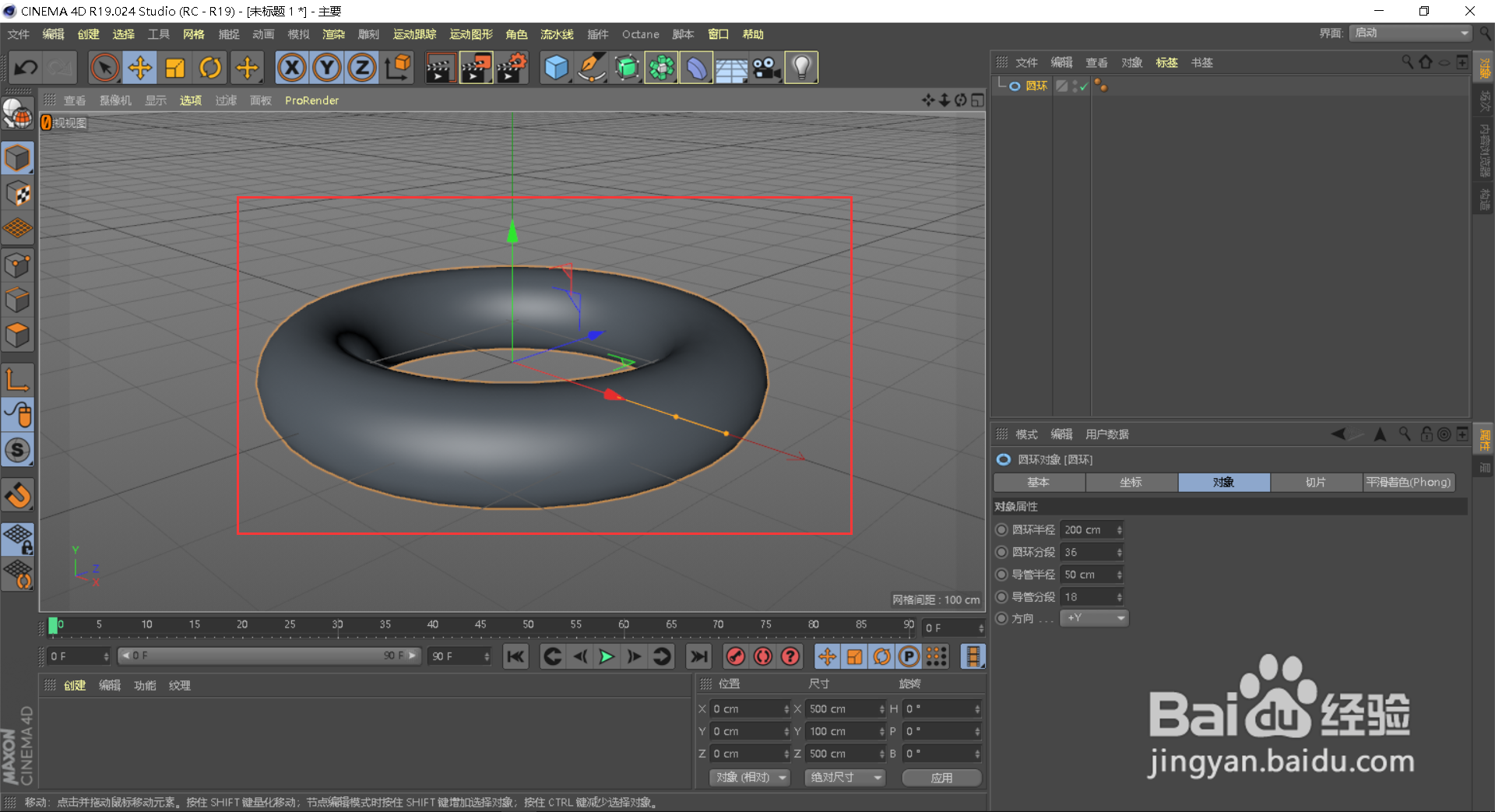Open the 界面 layout dropdown
Screen dimensions: 1495x812
(x=1410, y=33)
